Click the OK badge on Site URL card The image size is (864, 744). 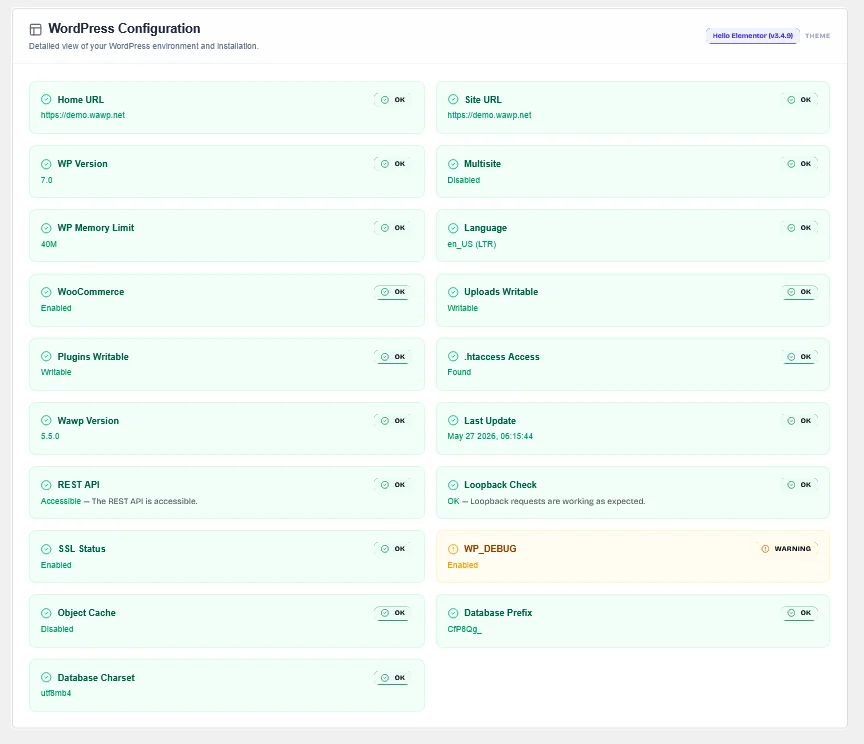(799, 100)
